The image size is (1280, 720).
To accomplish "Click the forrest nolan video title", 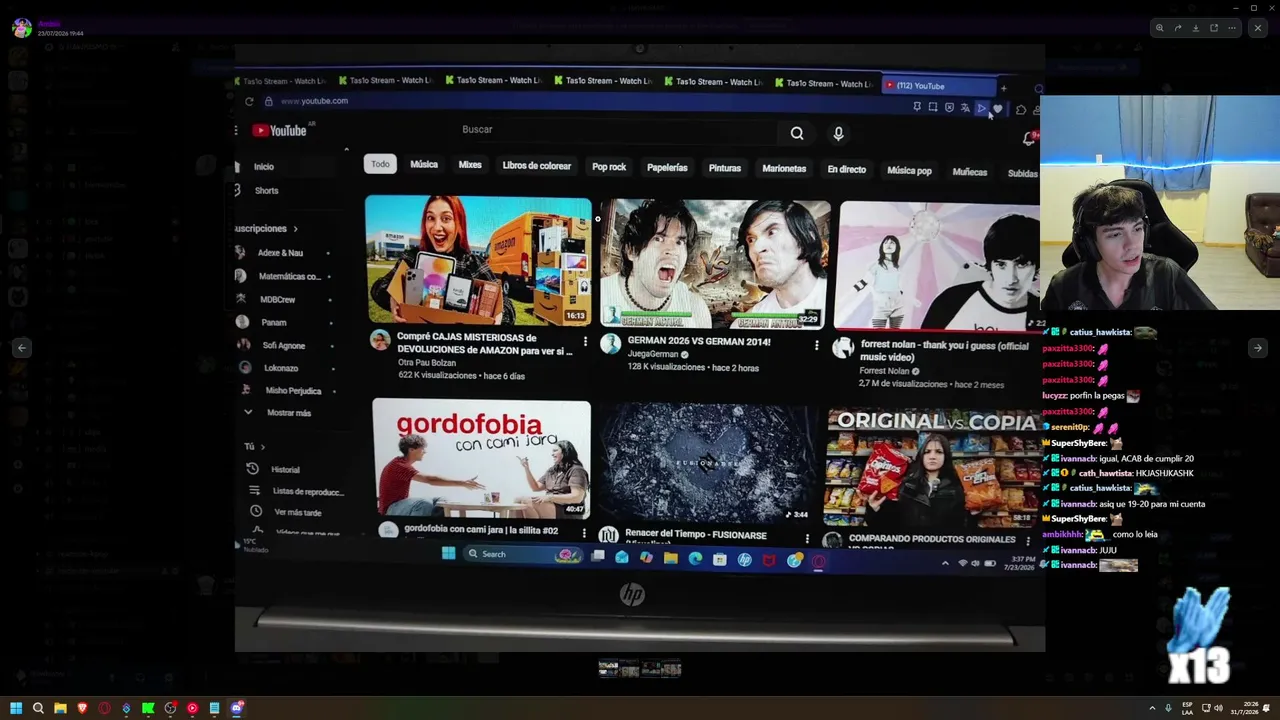I will [944, 352].
